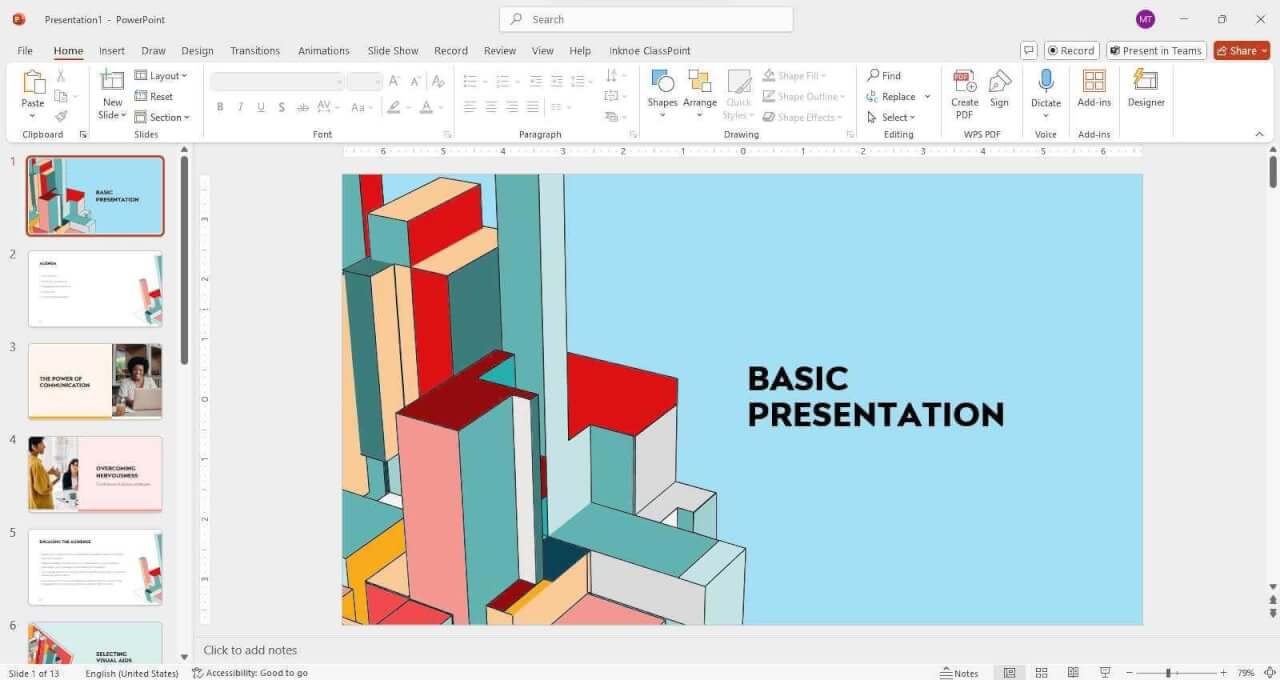
Task: Open the font color A swatch
Action: coord(426,107)
